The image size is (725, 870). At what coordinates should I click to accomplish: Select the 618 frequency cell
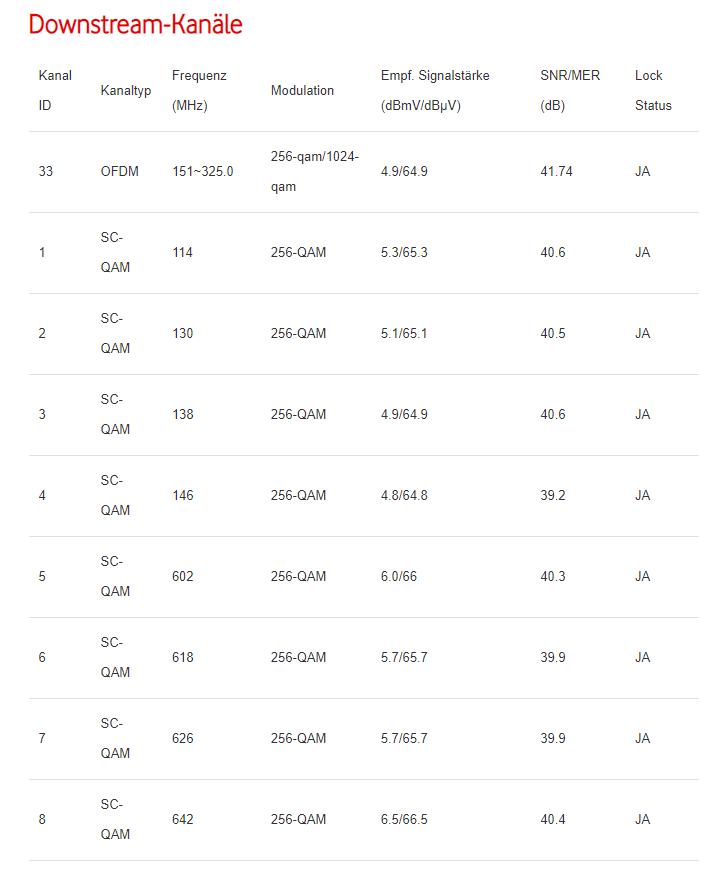click(x=182, y=657)
